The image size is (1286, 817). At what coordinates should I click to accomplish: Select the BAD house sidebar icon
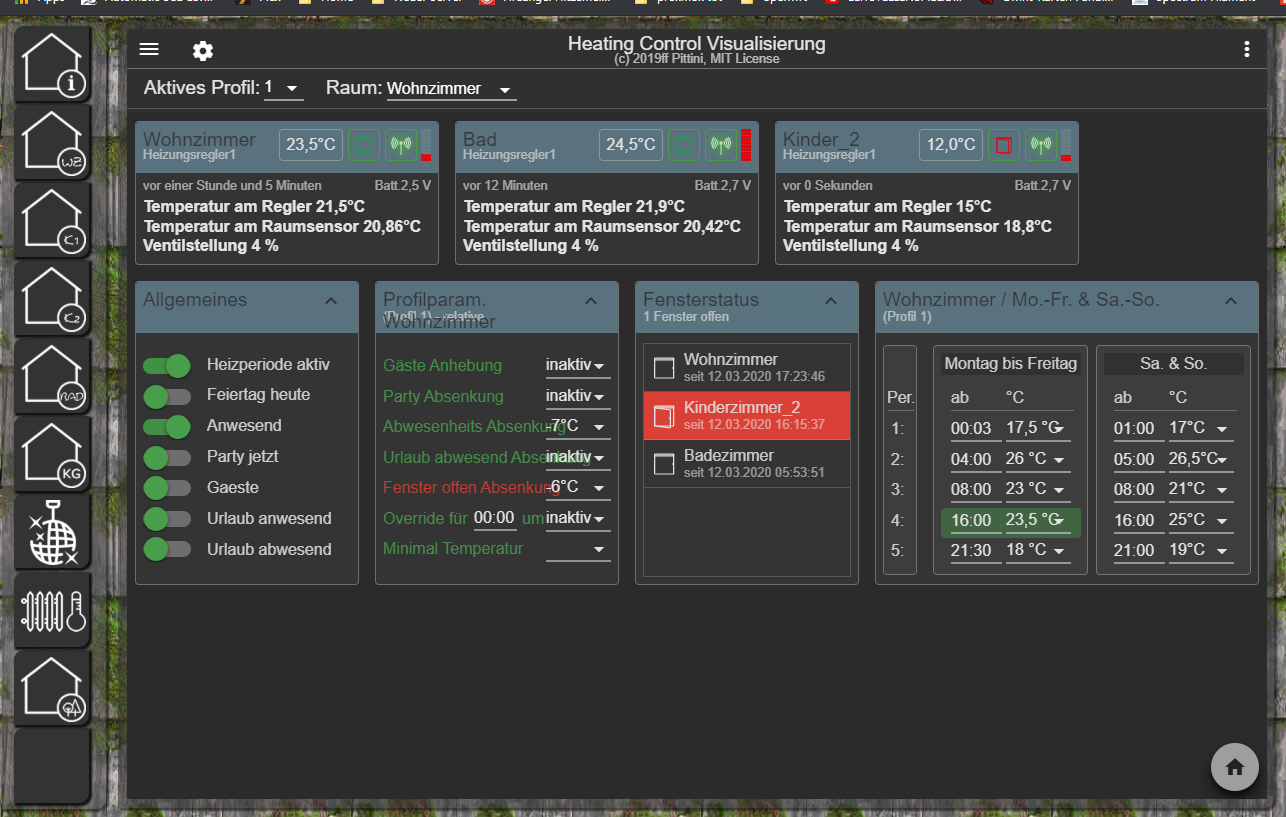click(53, 378)
